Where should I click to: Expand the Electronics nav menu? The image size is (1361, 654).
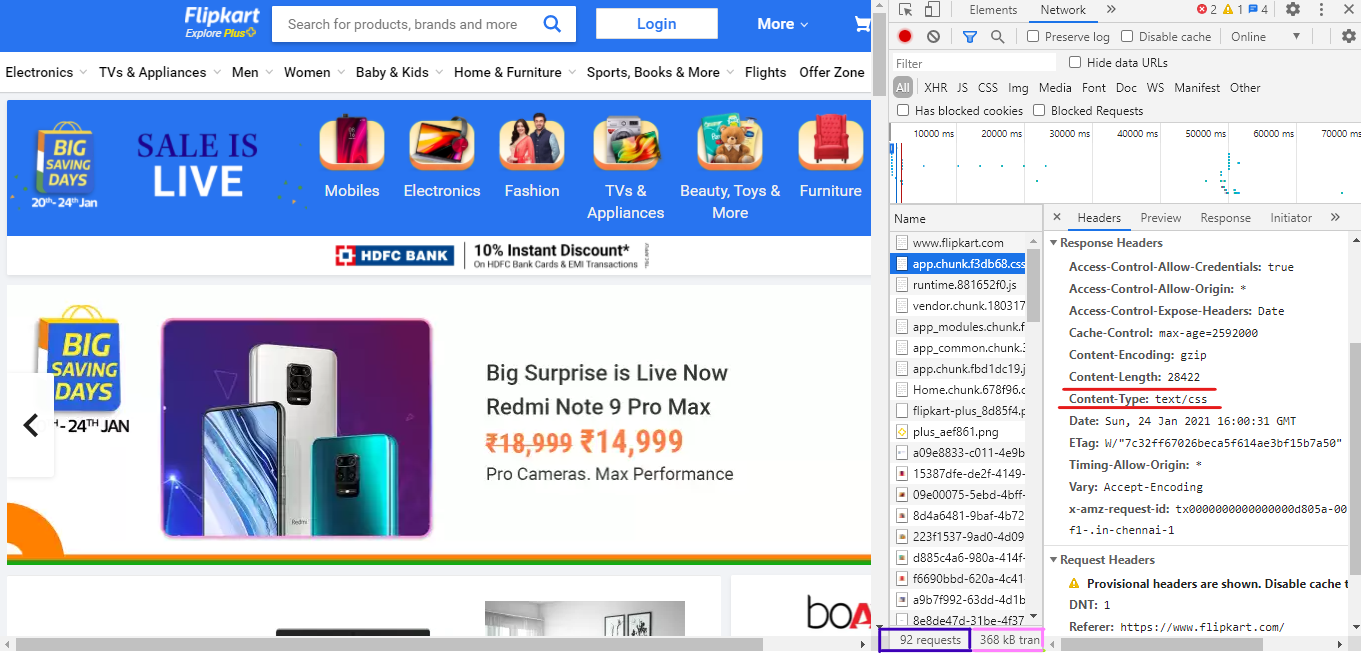46,72
